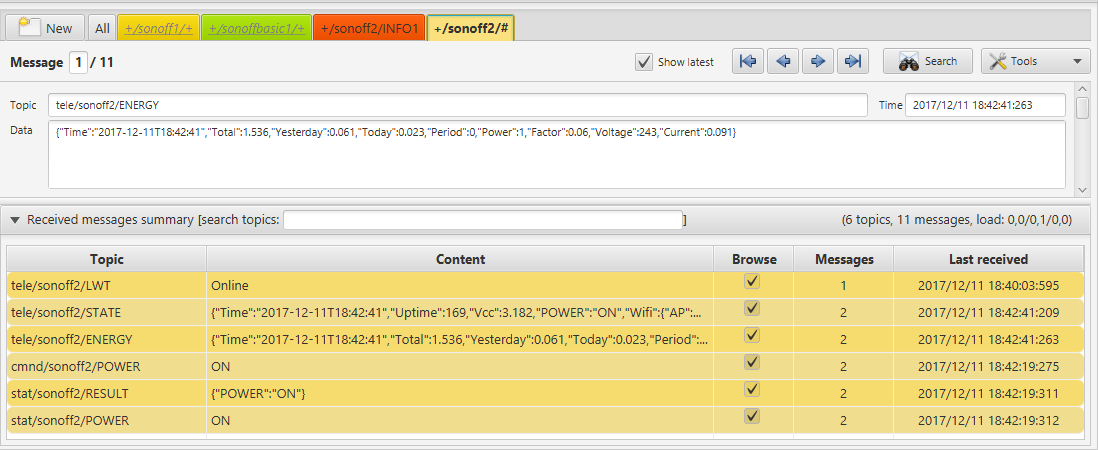Uncheck Browse for cmnd/sonoff2/POWER

click(x=752, y=363)
